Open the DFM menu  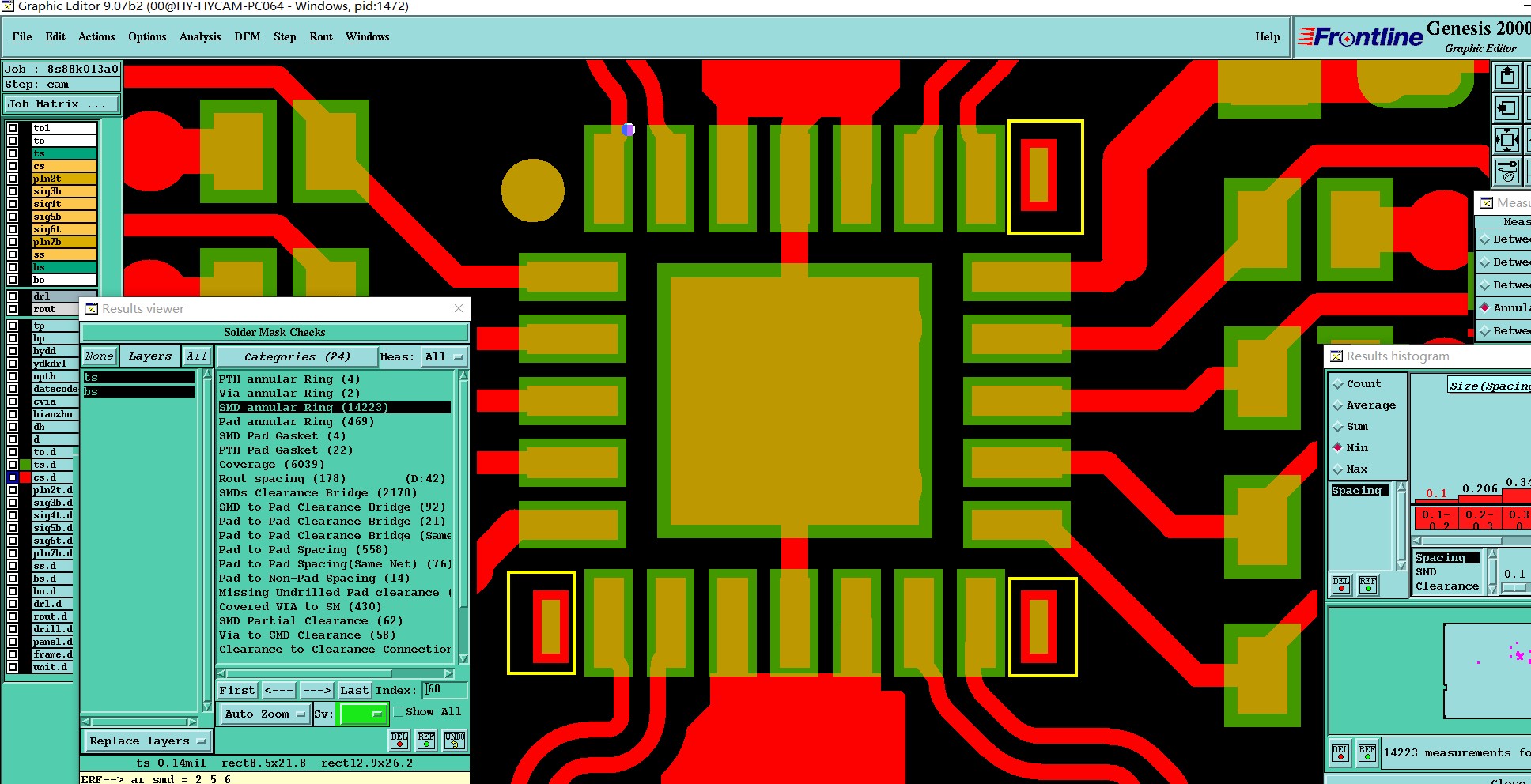tap(248, 37)
